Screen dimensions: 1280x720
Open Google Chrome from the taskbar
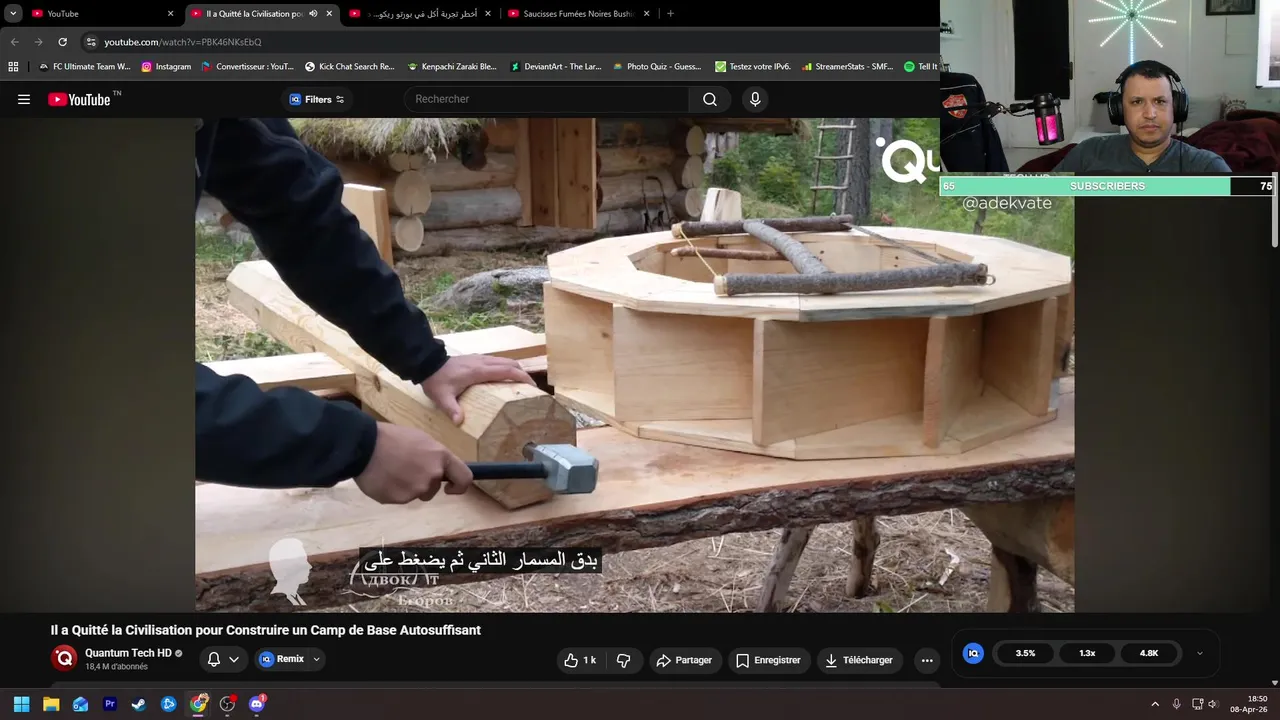click(198, 704)
